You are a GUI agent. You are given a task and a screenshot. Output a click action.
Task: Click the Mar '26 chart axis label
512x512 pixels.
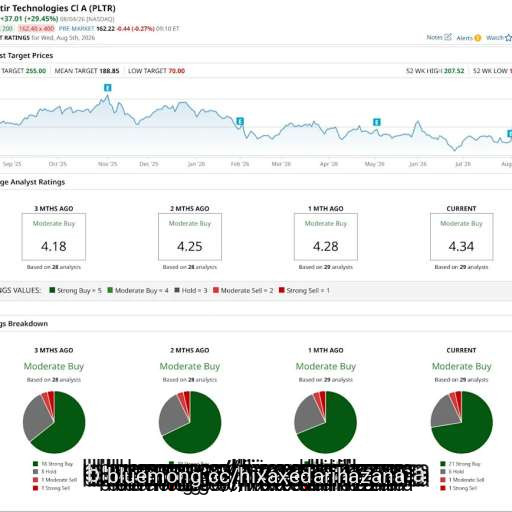pos(281,164)
